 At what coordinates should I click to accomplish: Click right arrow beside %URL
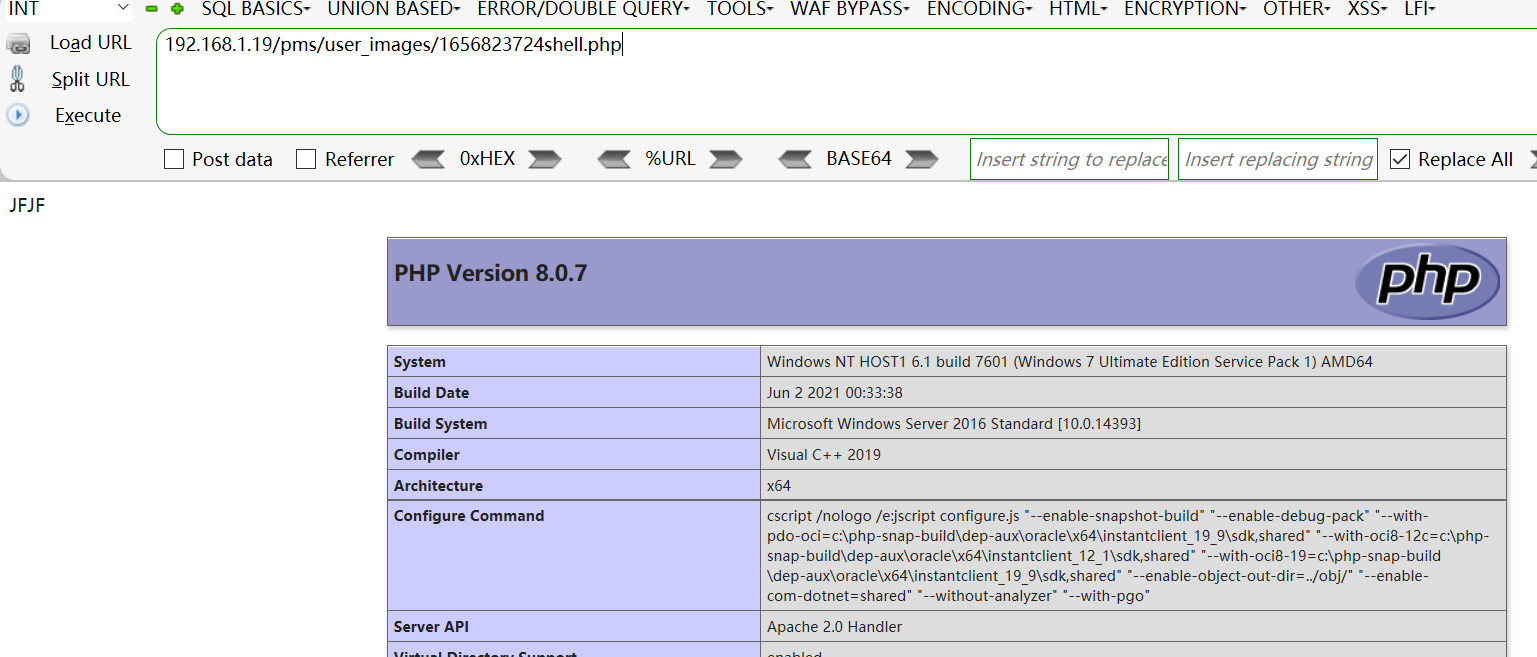tap(725, 159)
